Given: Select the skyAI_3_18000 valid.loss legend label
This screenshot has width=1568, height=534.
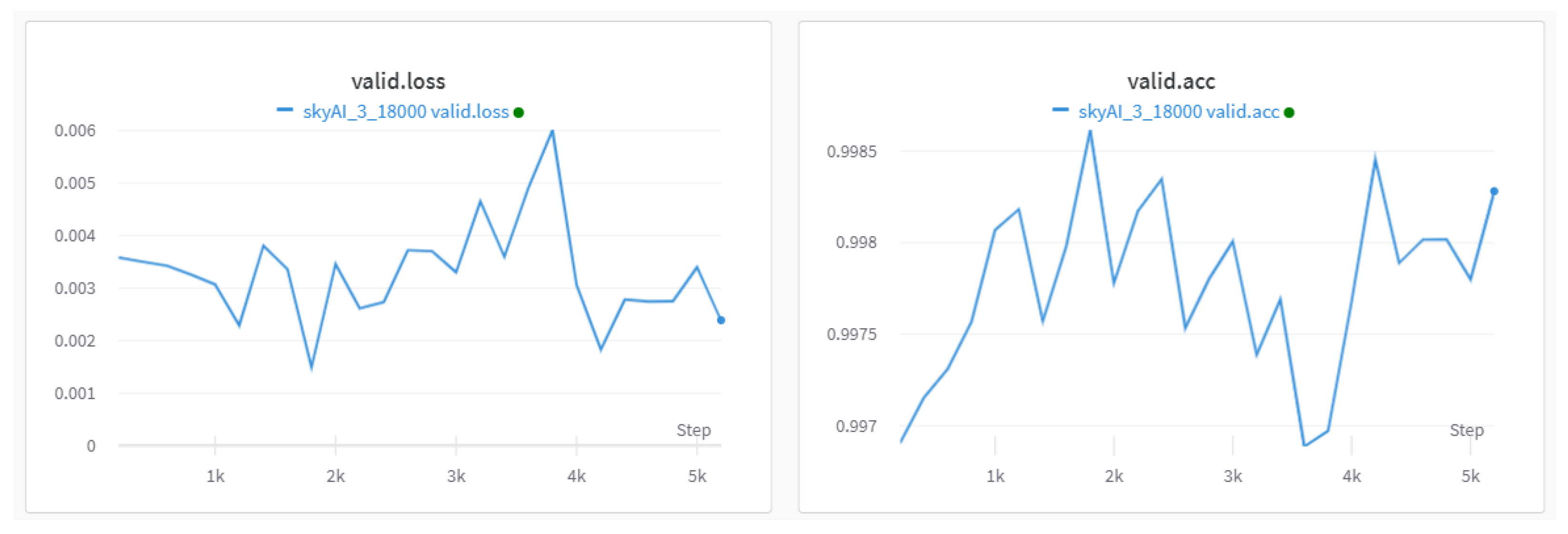Looking at the screenshot, I should pos(405,112).
